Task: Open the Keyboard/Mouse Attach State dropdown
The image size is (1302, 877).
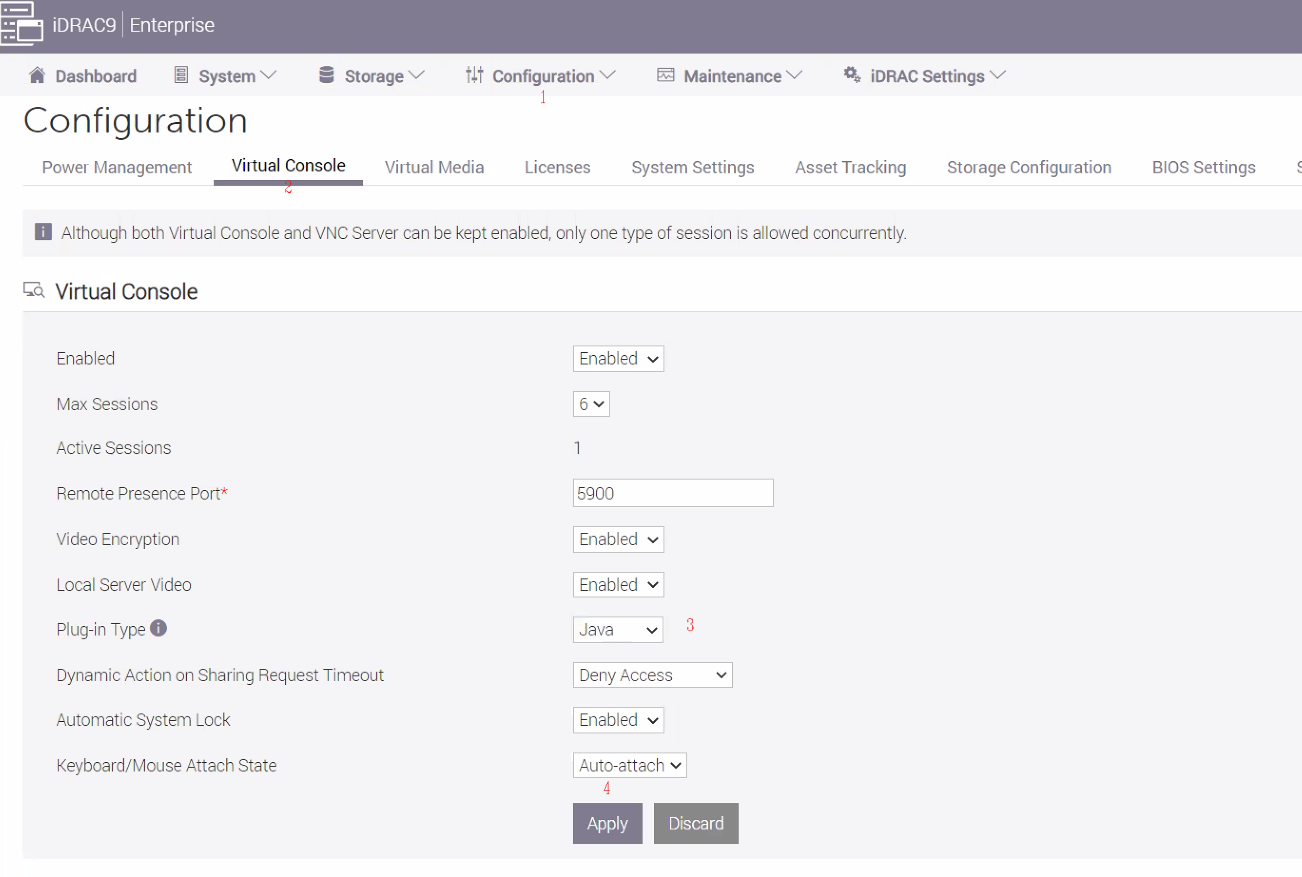Action: pos(629,764)
